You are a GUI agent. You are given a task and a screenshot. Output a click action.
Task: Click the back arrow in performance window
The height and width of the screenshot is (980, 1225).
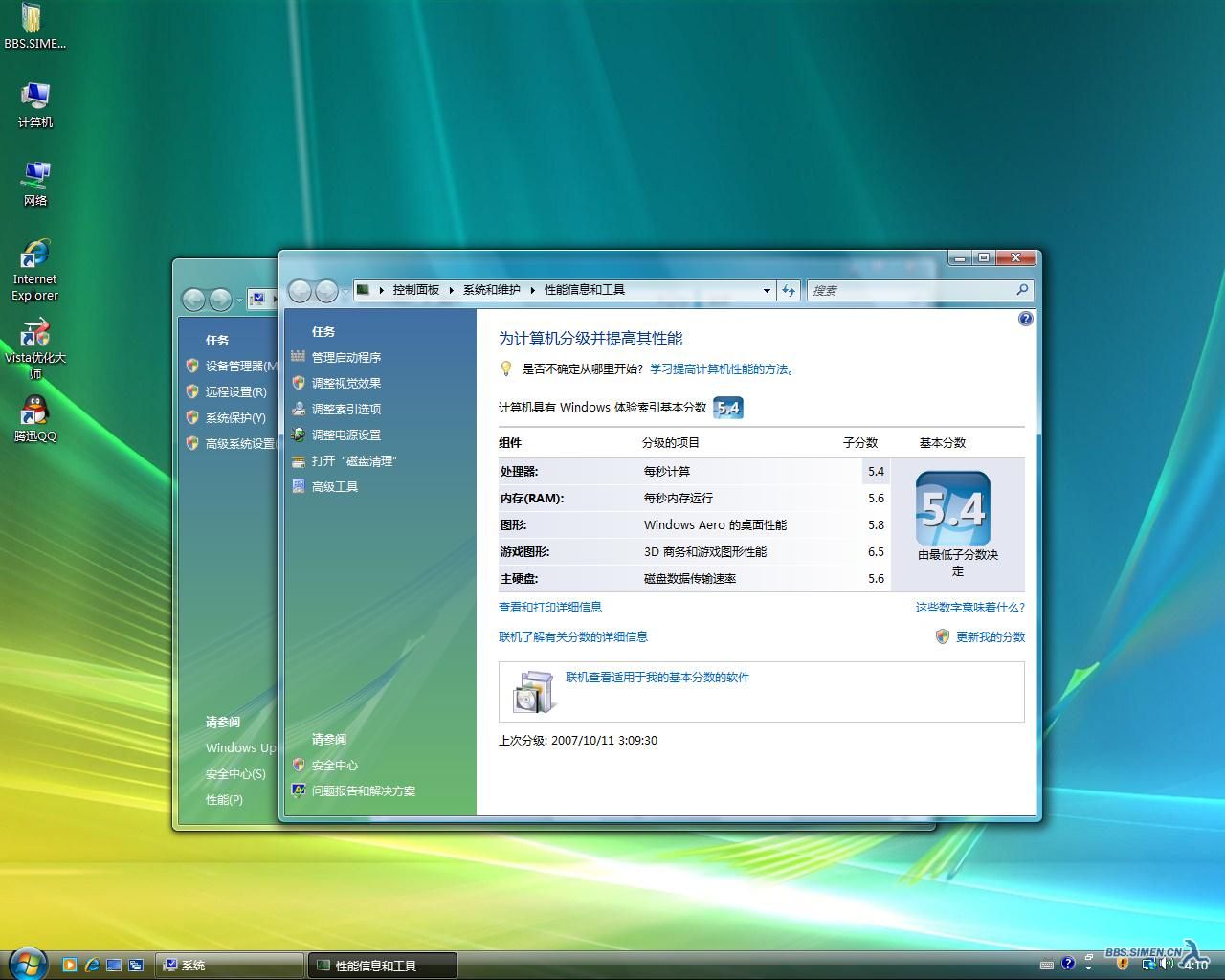(301, 290)
